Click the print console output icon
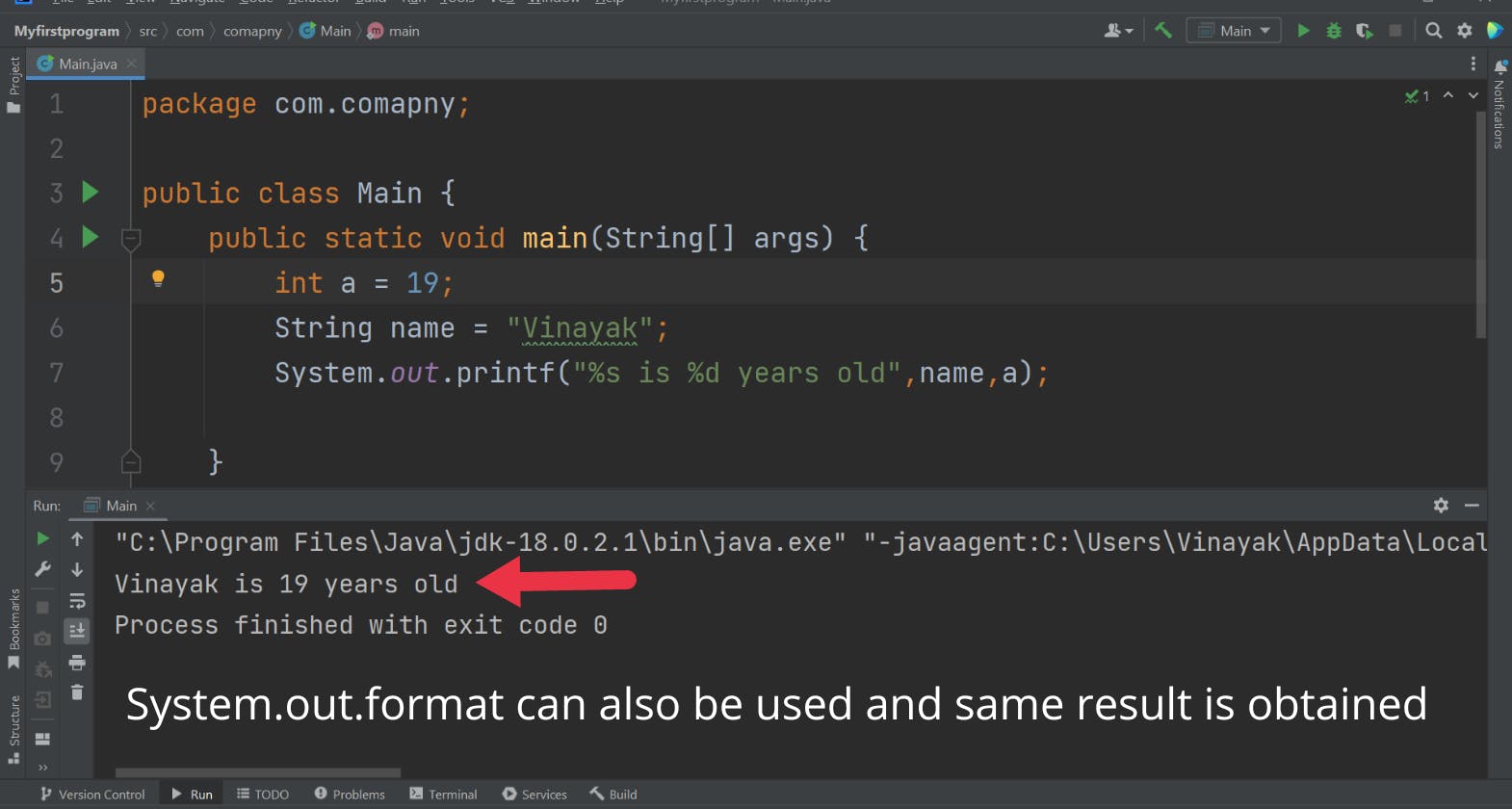This screenshot has height=809, width=1512. coord(77,662)
